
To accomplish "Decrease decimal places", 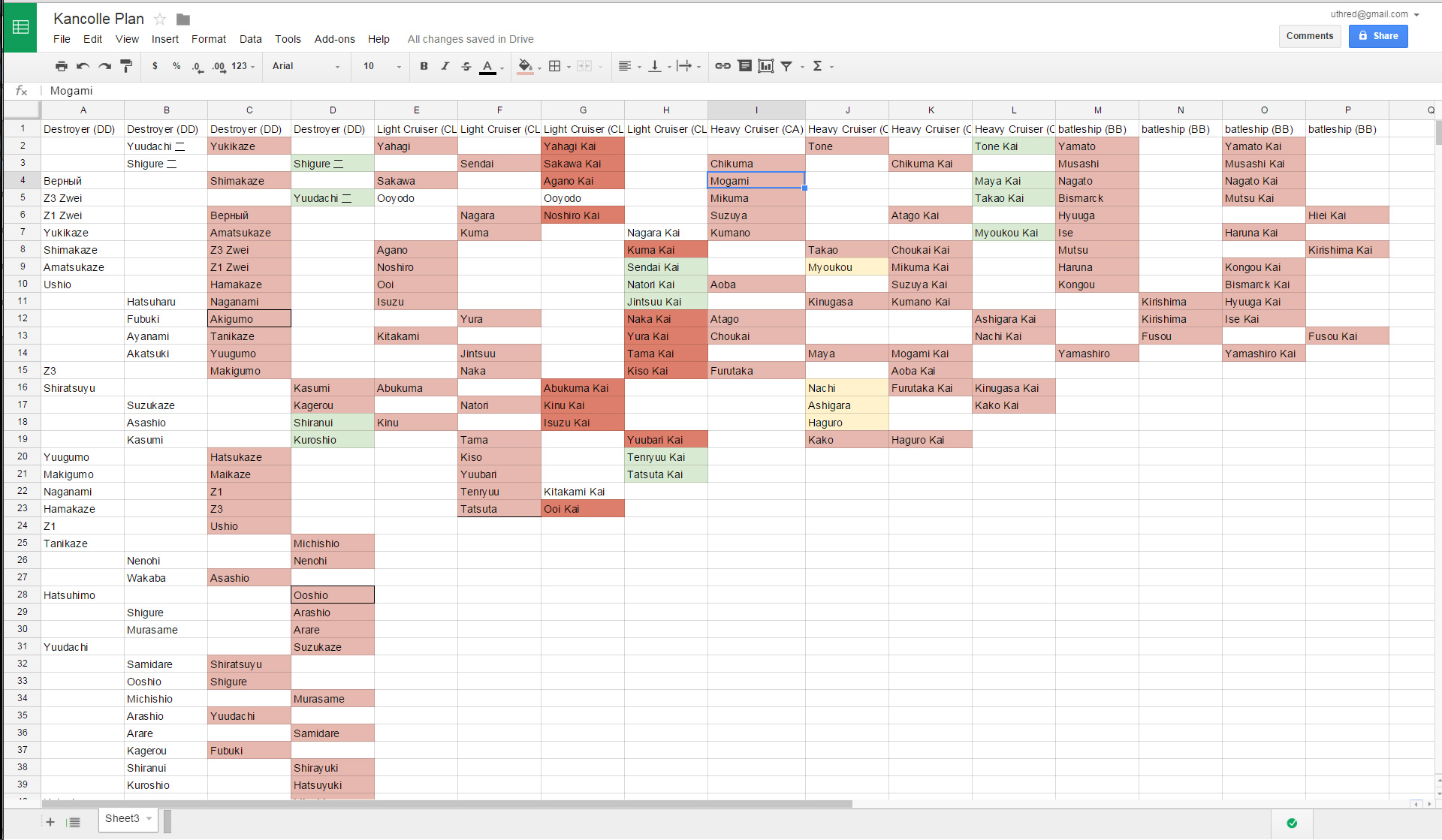I will point(197,66).
